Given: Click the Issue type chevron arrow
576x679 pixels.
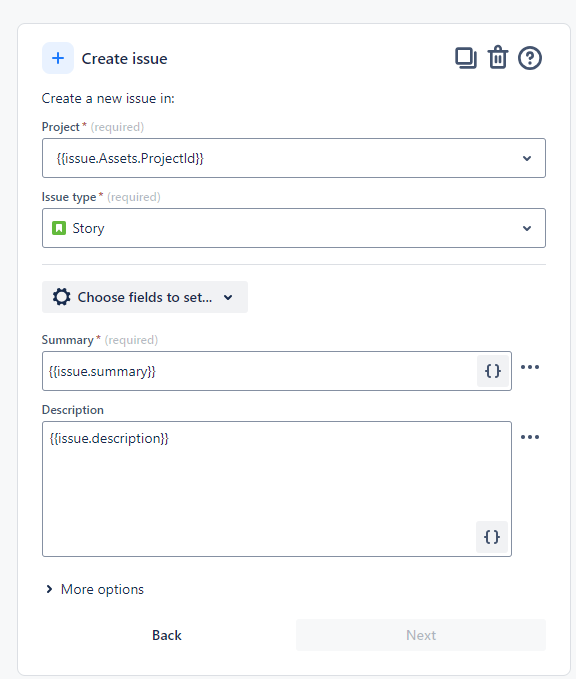Looking at the screenshot, I should 527,228.
